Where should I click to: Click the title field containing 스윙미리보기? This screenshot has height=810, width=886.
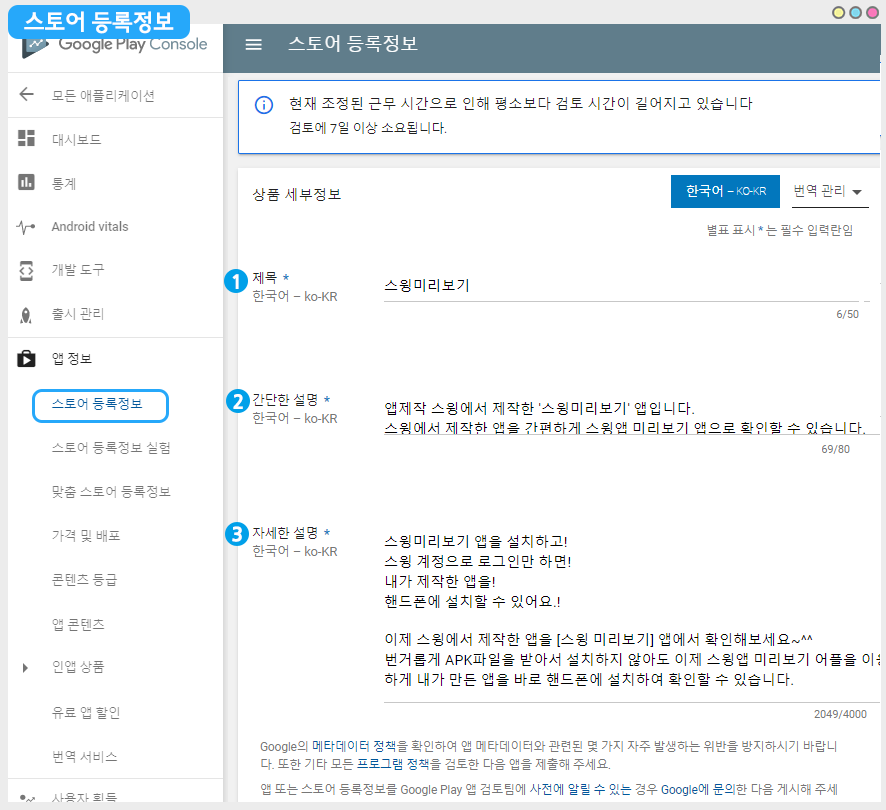pos(620,286)
